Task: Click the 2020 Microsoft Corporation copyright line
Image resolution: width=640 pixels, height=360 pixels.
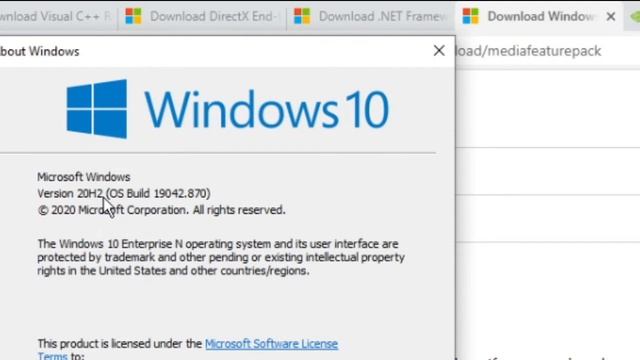Action: point(161,210)
